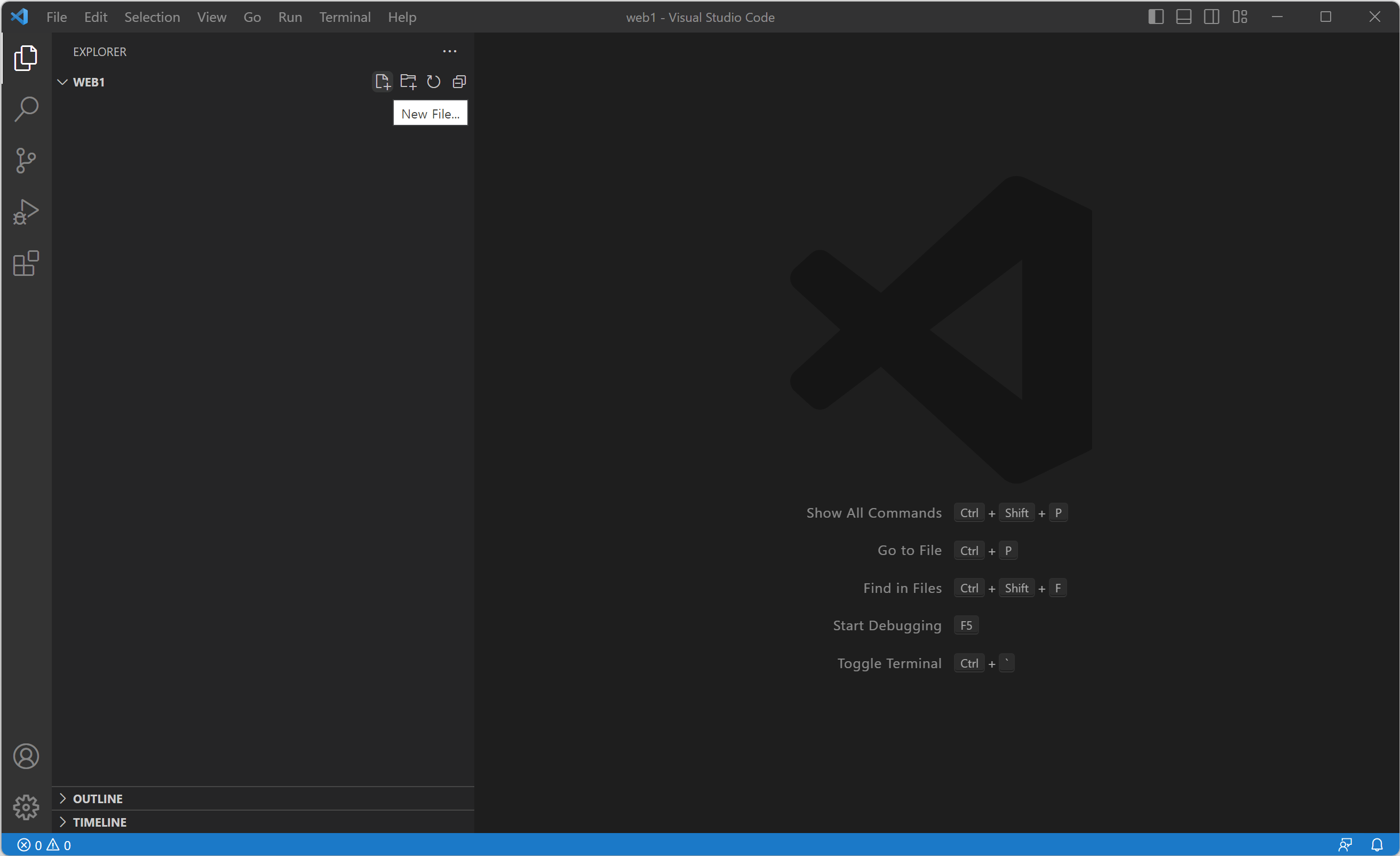This screenshot has height=856, width=1400.
Task: Open Run and Debug view
Action: pyautogui.click(x=26, y=211)
